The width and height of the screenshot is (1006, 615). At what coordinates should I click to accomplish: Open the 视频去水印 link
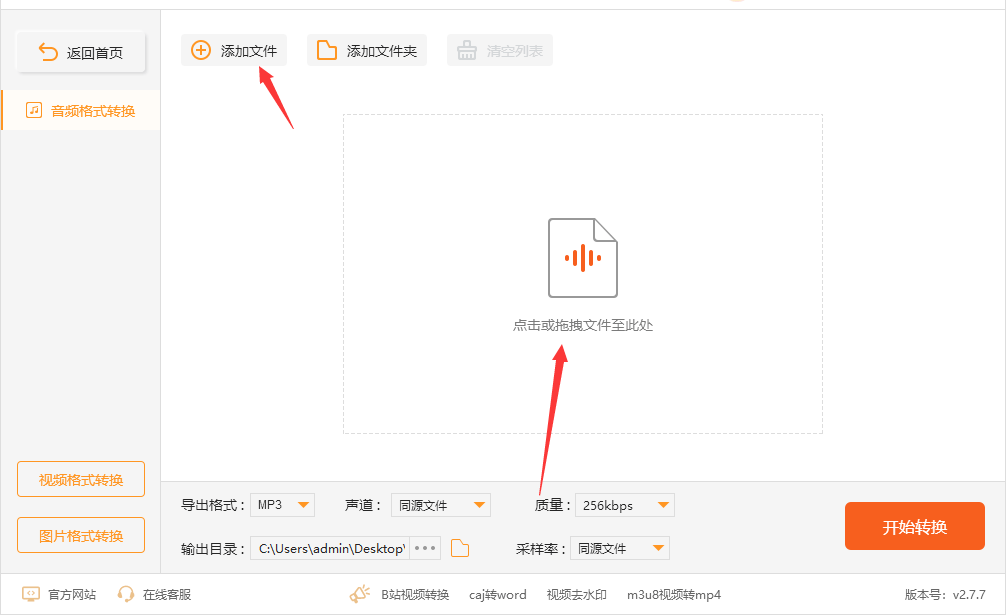576,594
